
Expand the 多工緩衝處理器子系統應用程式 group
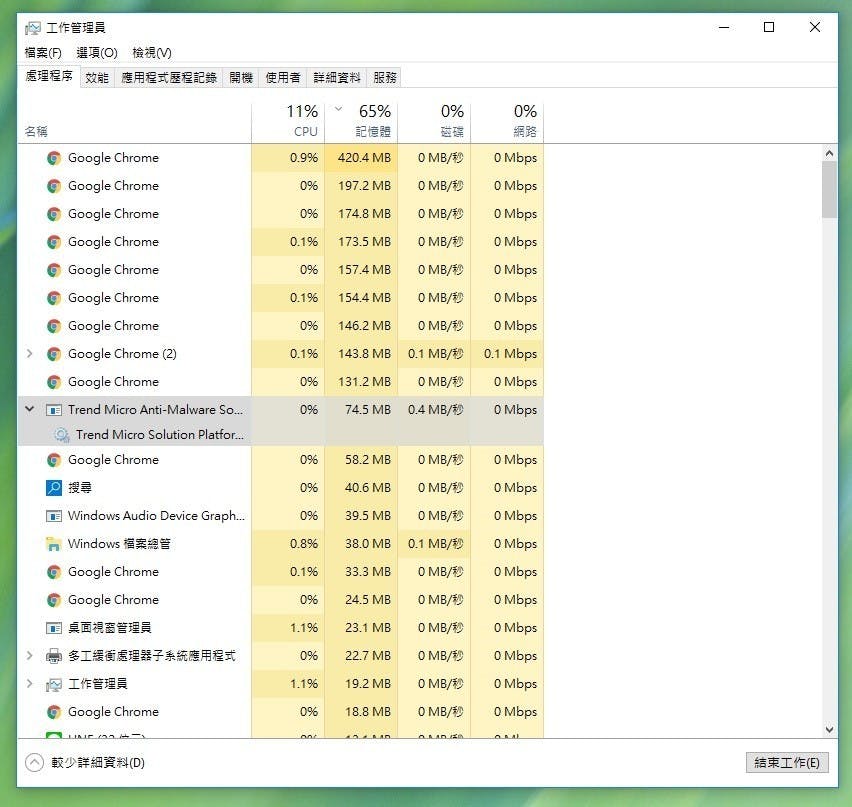30,656
